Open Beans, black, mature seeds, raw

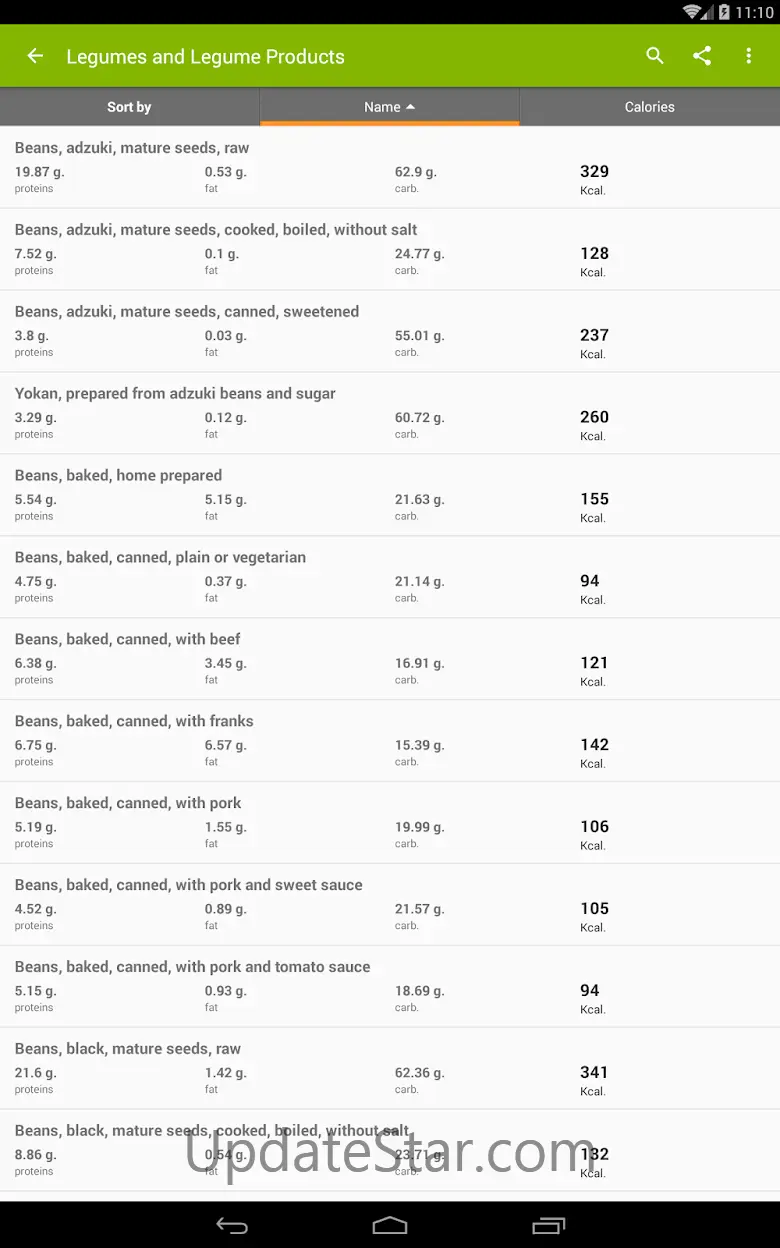389,1069
